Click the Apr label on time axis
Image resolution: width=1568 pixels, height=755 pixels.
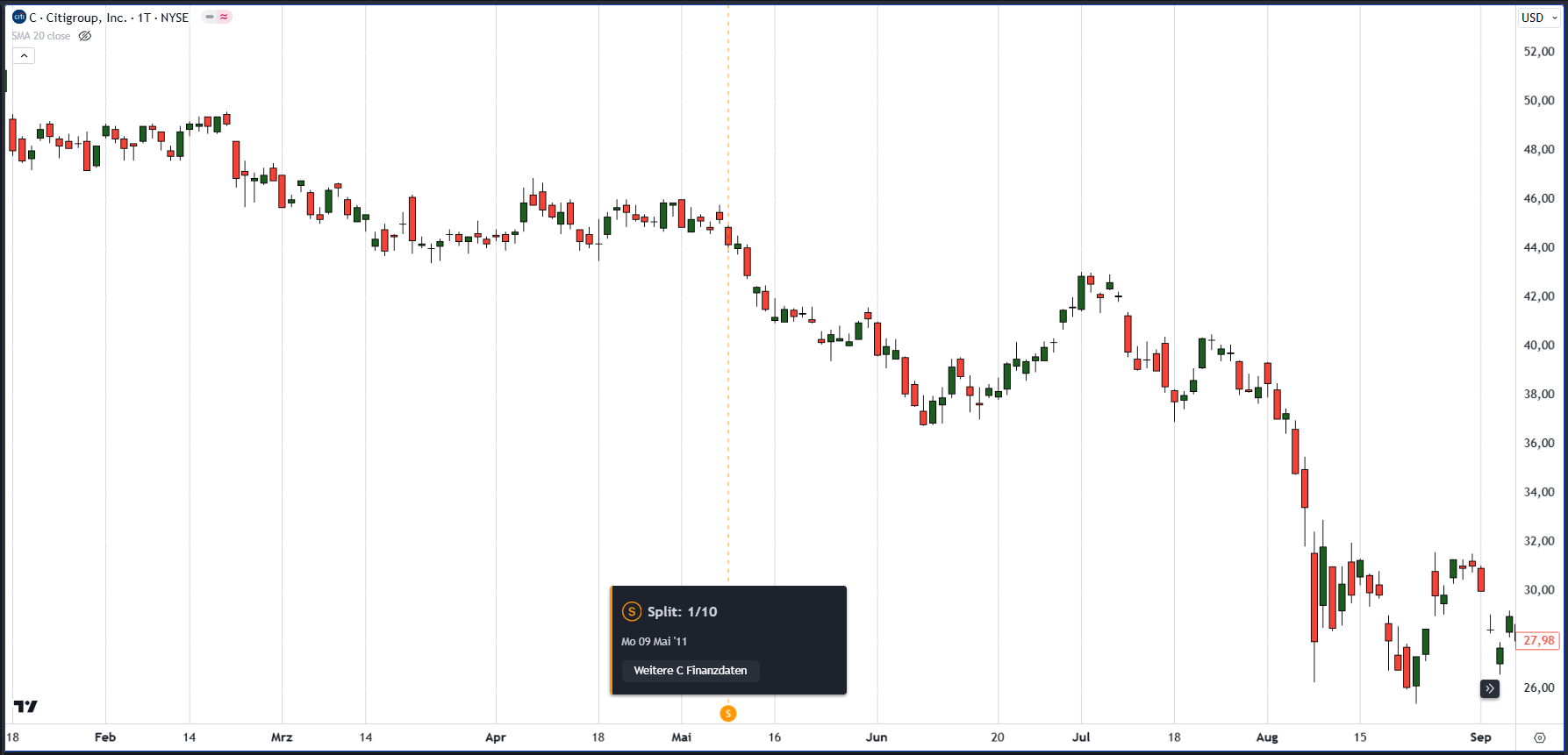[496, 737]
